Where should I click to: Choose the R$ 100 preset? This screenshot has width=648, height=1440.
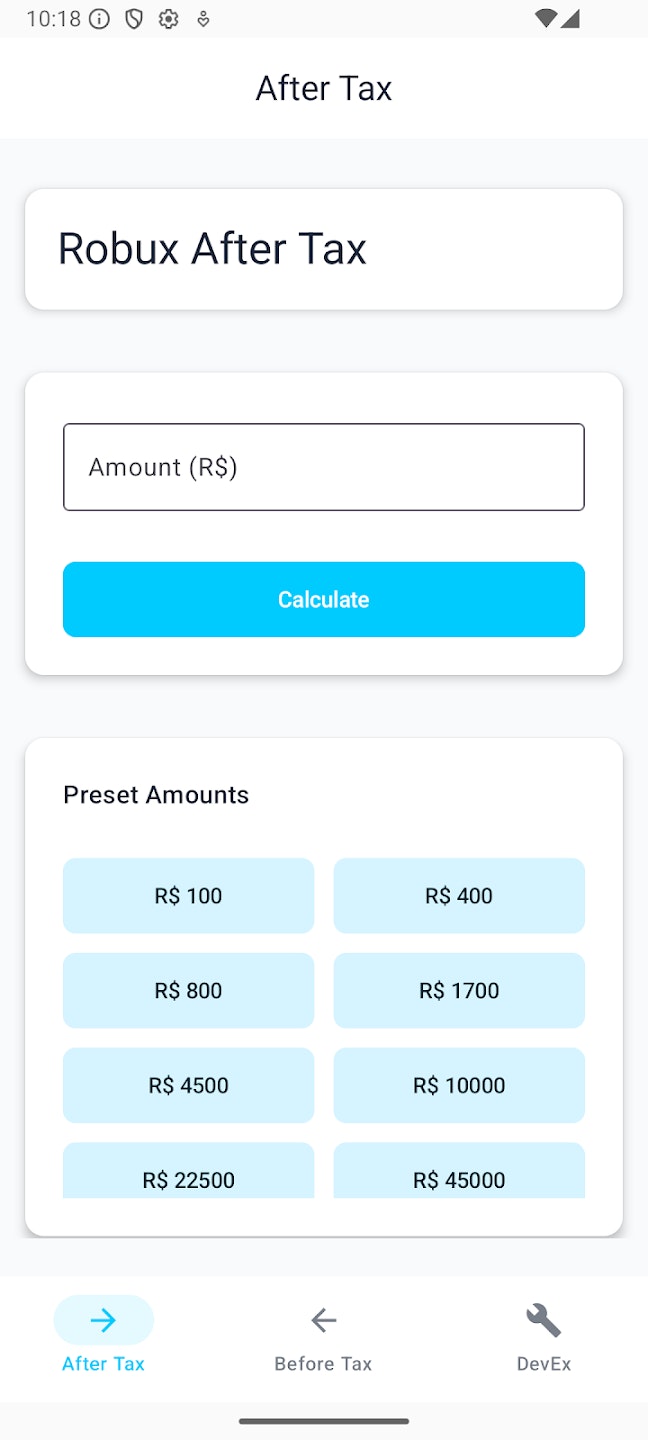[x=188, y=895]
